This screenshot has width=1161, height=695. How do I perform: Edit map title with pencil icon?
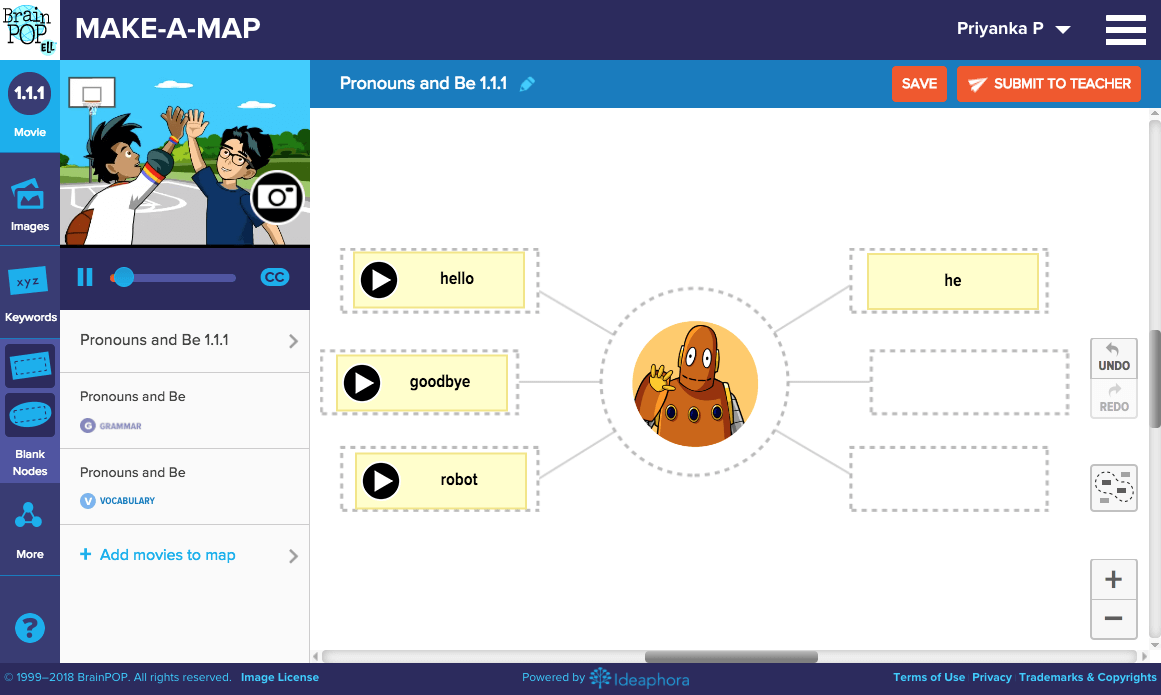[528, 84]
